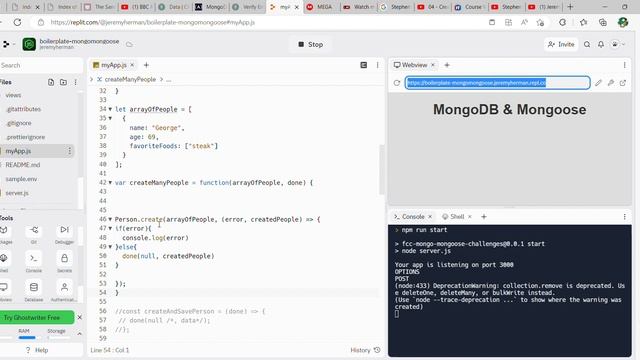The image size is (640, 360).
Task: Open browser read aloud icon
Action: 524,22
